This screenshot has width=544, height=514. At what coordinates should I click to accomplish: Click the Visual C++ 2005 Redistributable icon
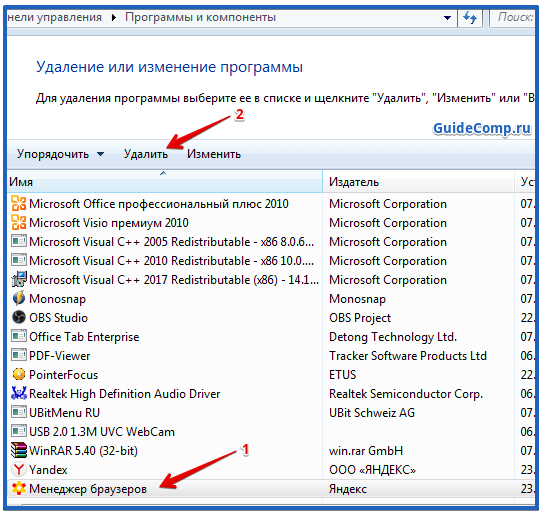18,241
